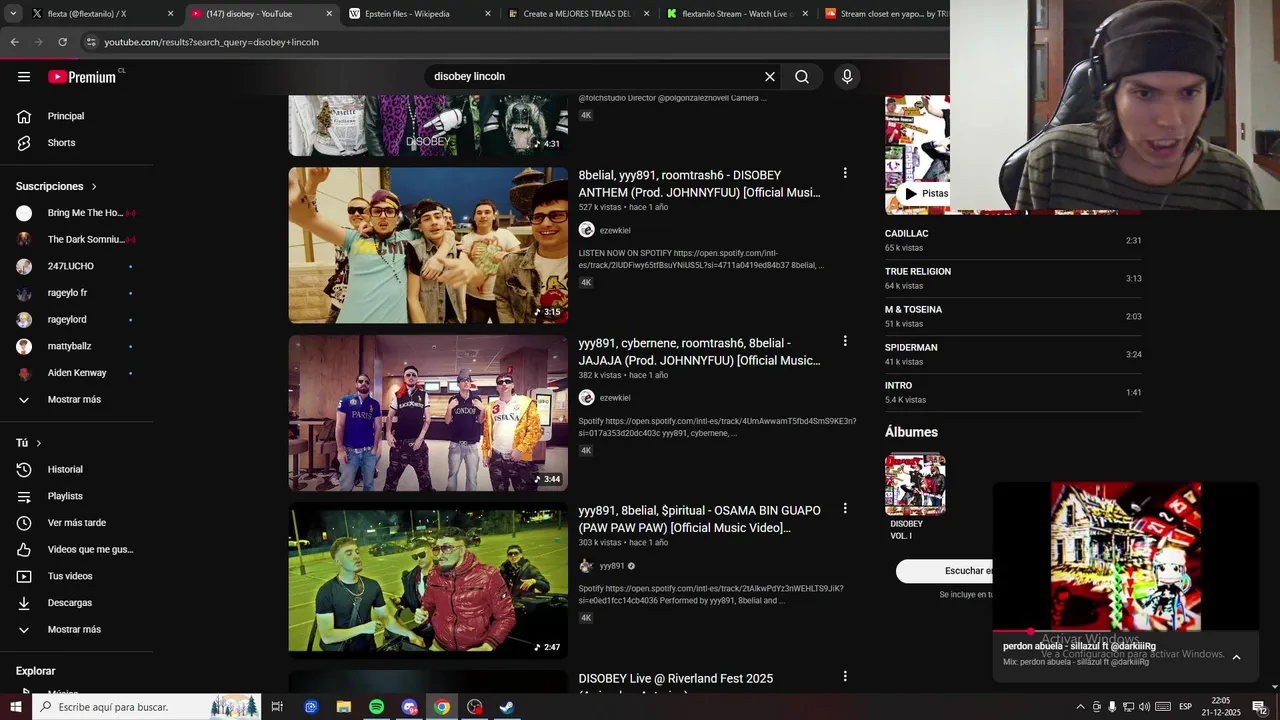Switch to Epstein files Wikipedia tab
Screen dimensions: 1280x720
(x=420, y=14)
